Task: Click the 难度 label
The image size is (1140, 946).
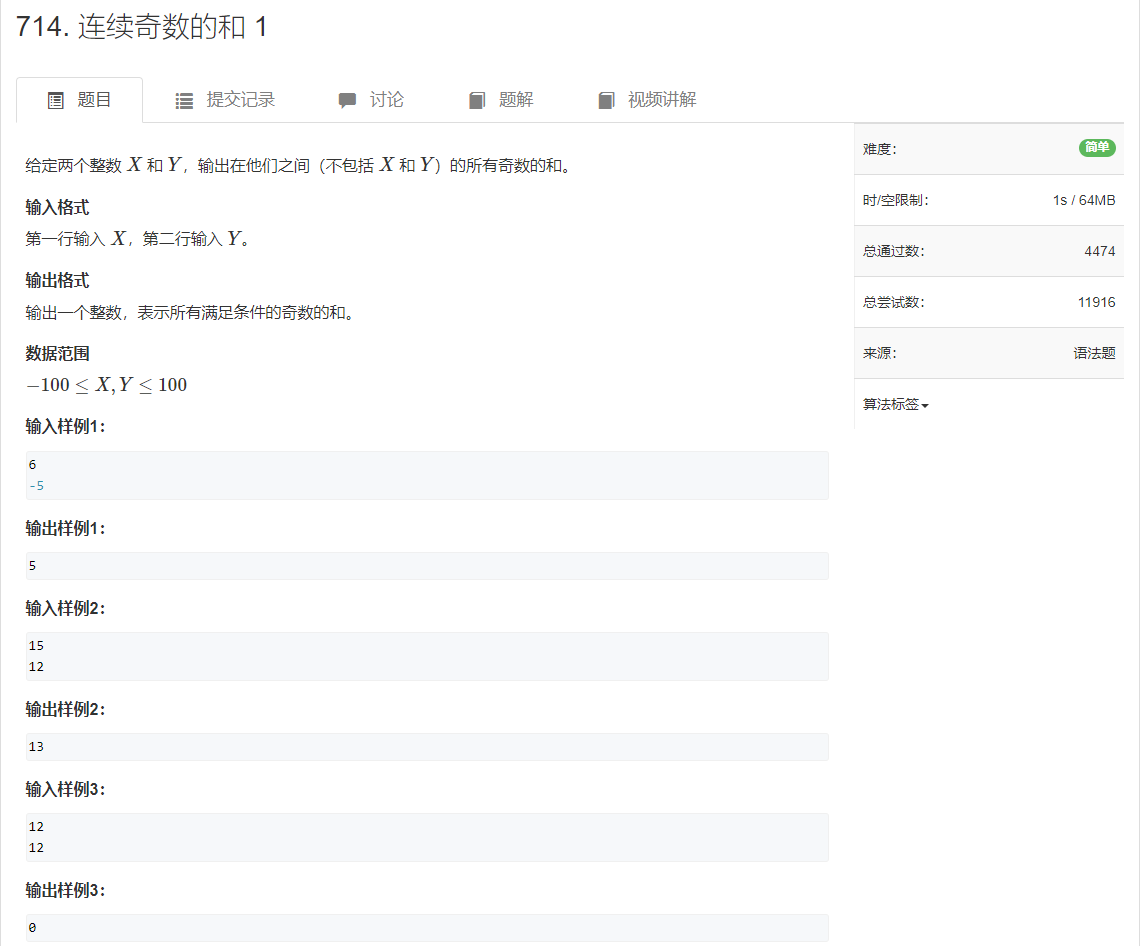Action: (880, 150)
